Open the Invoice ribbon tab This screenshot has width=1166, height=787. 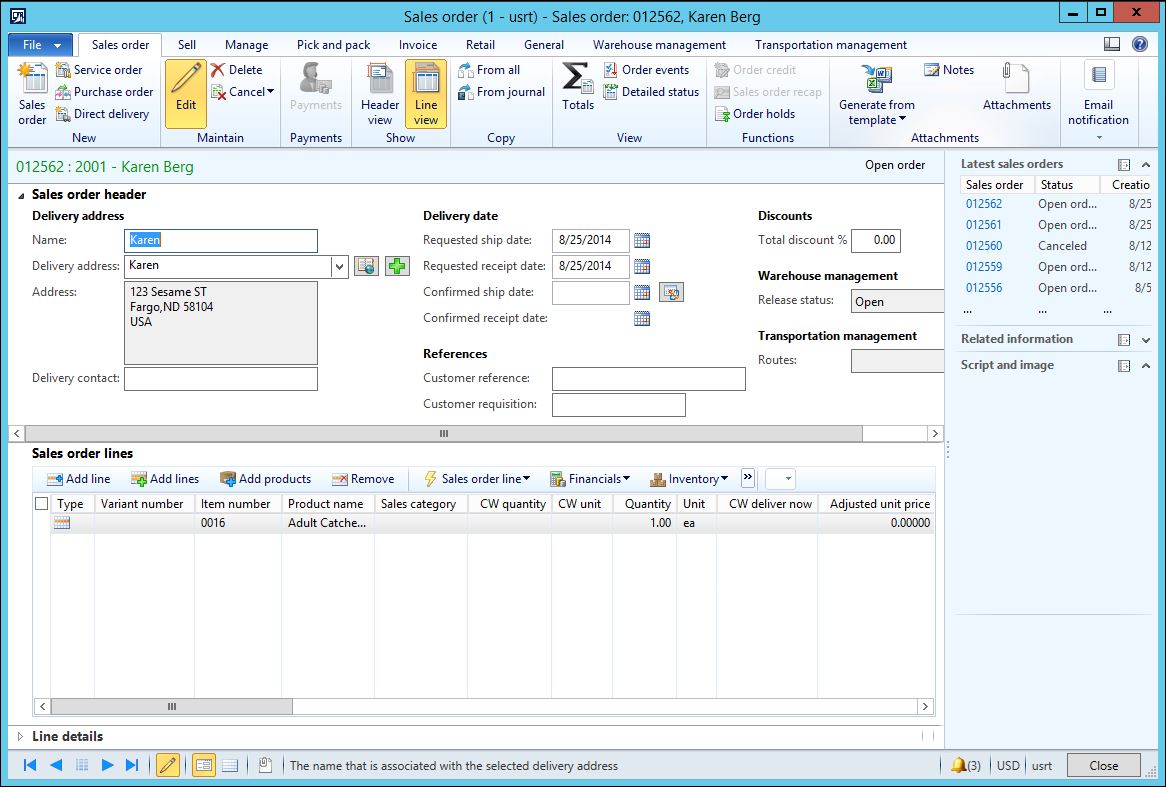pos(418,45)
